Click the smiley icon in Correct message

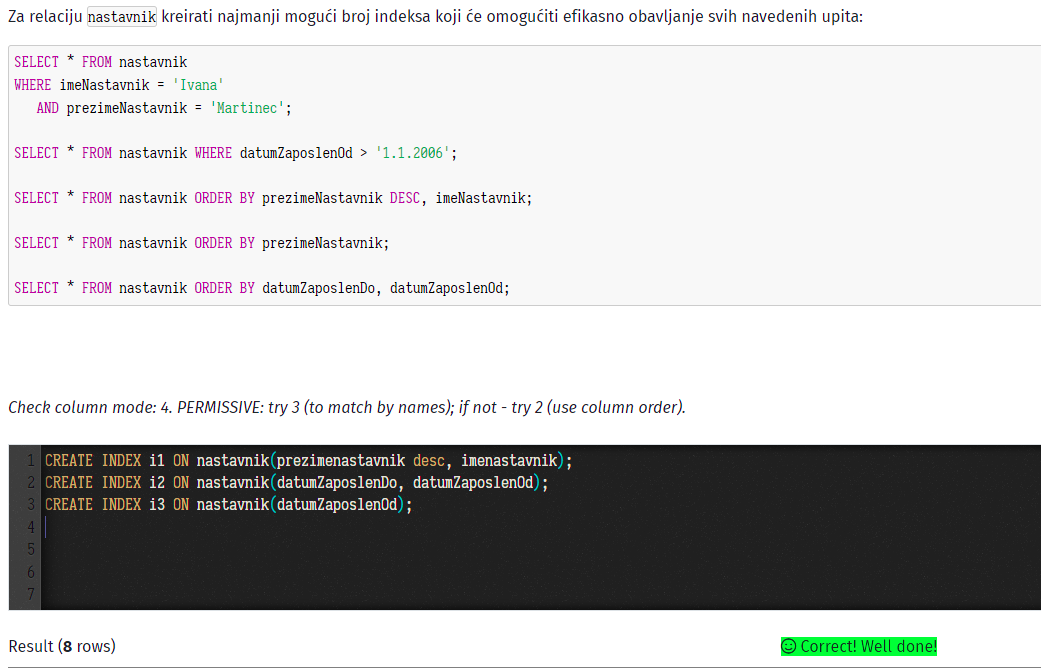click(789, 646)
